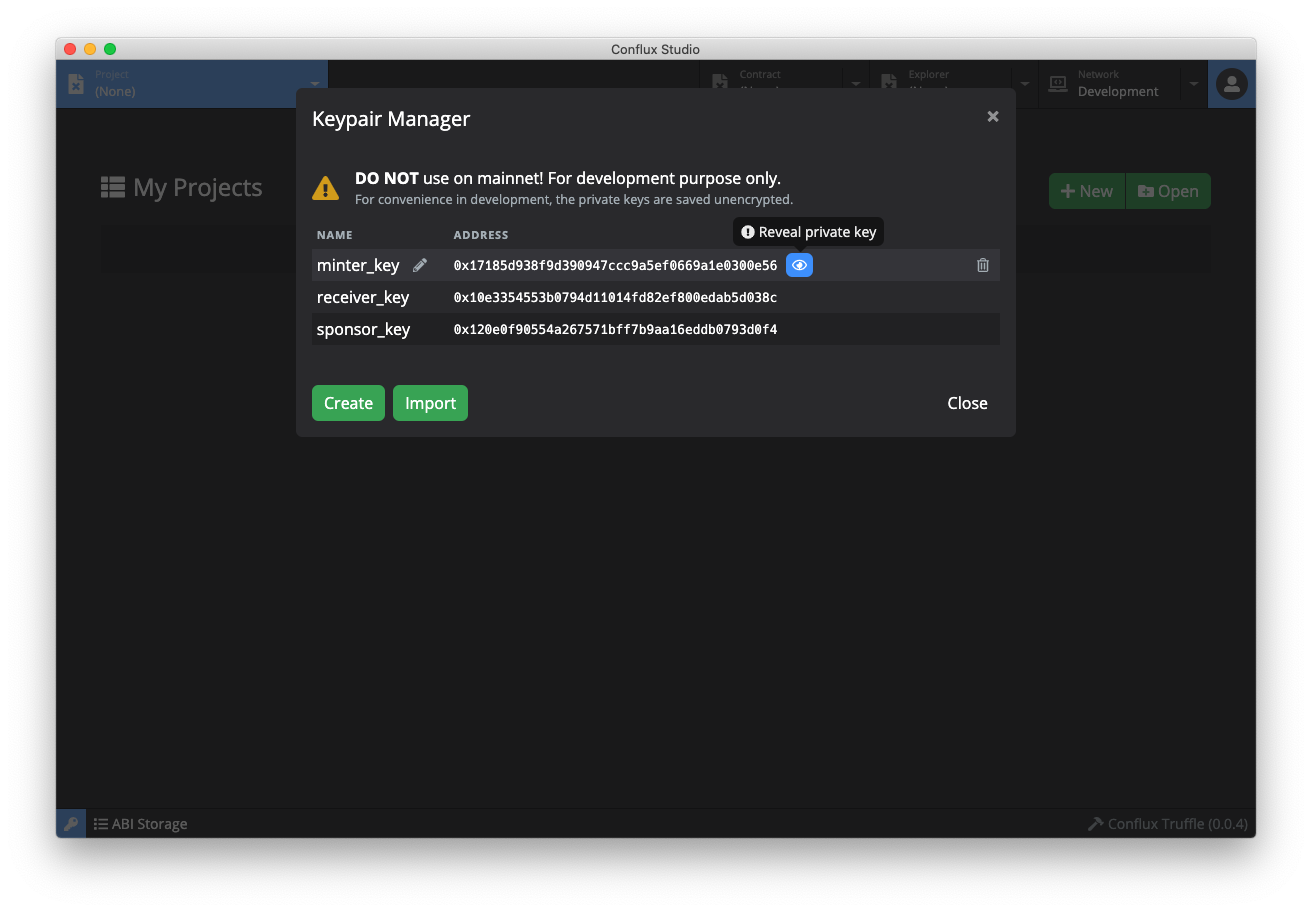Click address 0x10e3354553b0794d11014fd82ef800edab5d038c
This screenshot has width=1312, height=912.
click(615, 297)
